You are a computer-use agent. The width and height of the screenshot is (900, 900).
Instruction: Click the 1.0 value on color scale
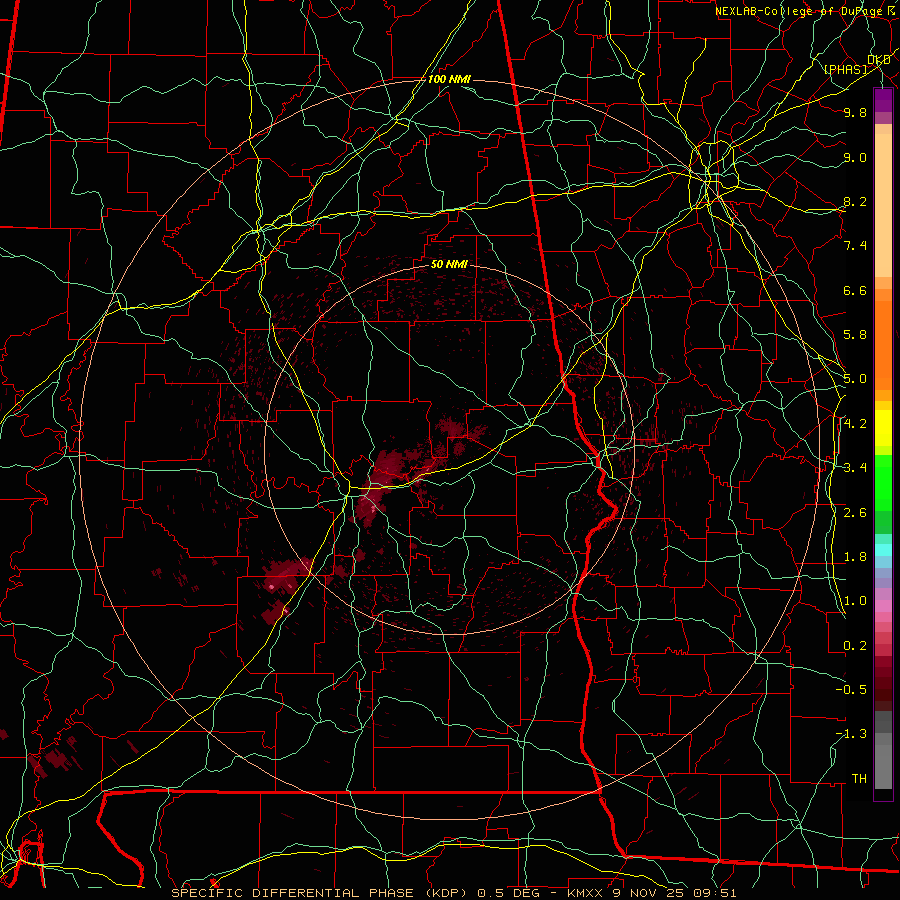pyautogui.click(x=855, y=601)
